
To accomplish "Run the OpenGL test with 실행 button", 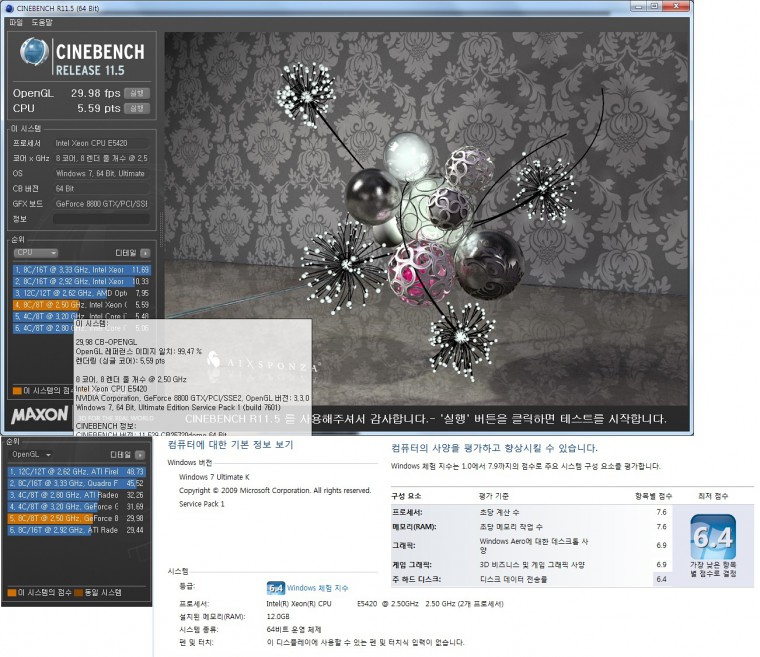I will 137,93.
